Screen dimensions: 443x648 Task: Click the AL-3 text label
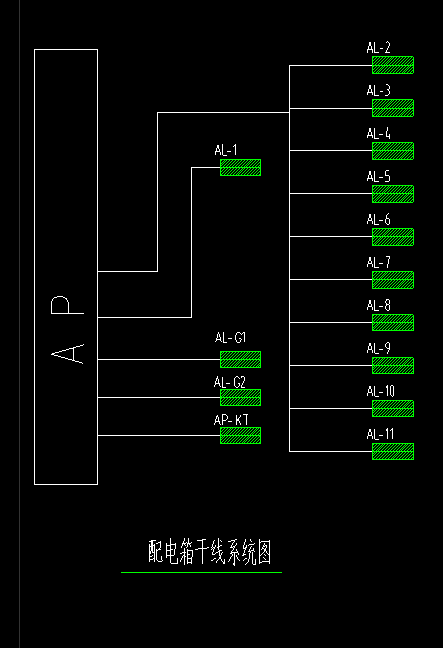click(378, 91)
